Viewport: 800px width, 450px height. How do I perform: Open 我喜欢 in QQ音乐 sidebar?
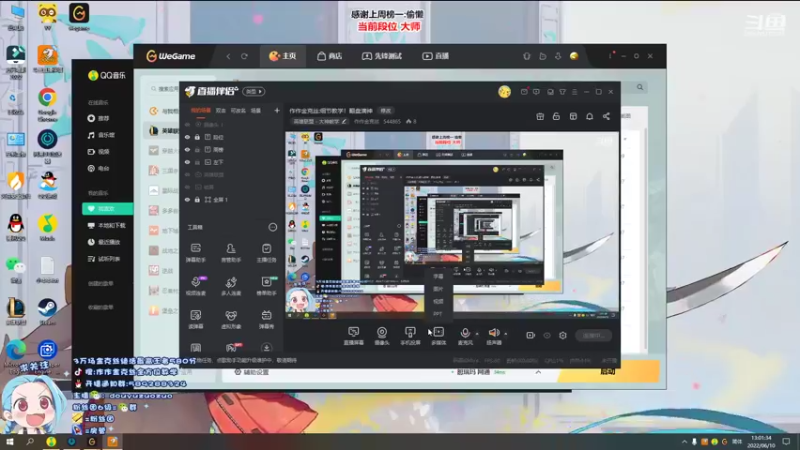[x=107, y=209]
